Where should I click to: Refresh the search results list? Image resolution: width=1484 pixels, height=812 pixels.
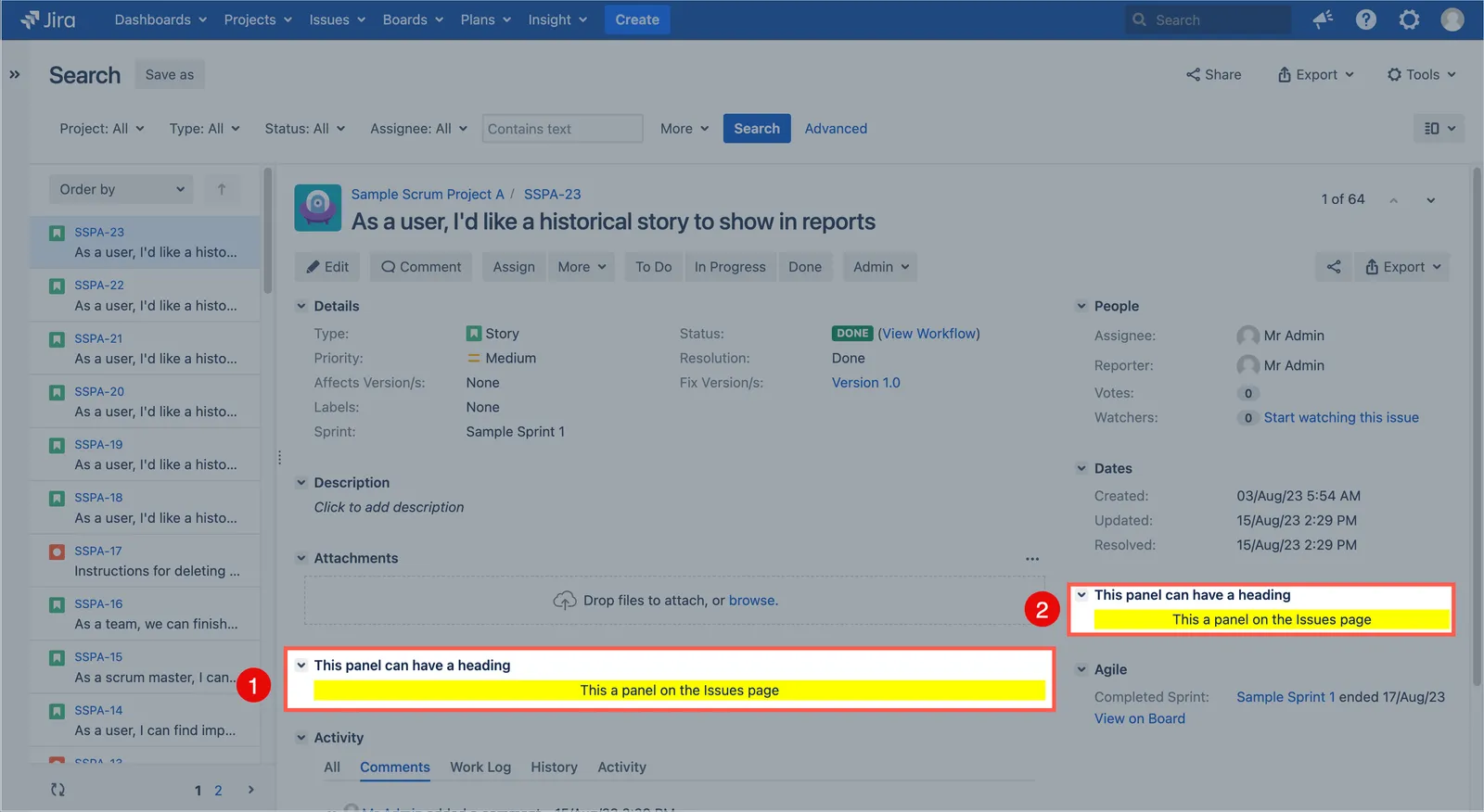(x=58, y=790)
